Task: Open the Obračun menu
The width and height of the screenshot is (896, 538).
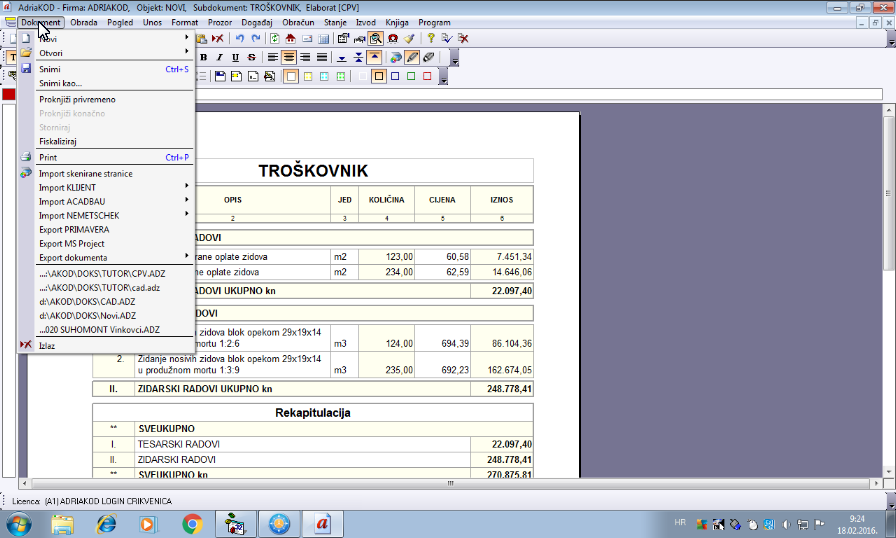Action: tap(298, 22)
